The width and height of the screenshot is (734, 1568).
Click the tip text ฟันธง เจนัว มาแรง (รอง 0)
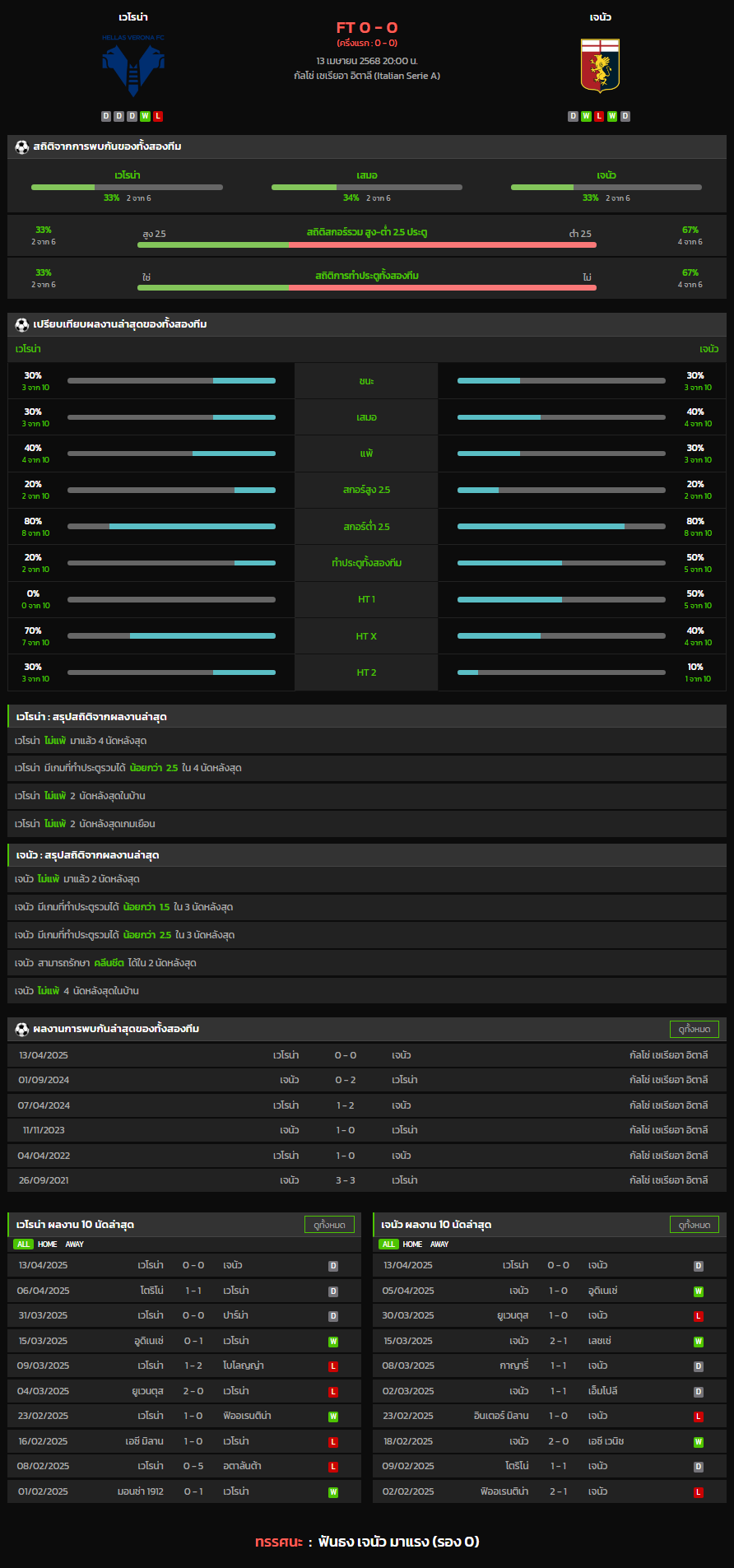tap(399, 1542)
